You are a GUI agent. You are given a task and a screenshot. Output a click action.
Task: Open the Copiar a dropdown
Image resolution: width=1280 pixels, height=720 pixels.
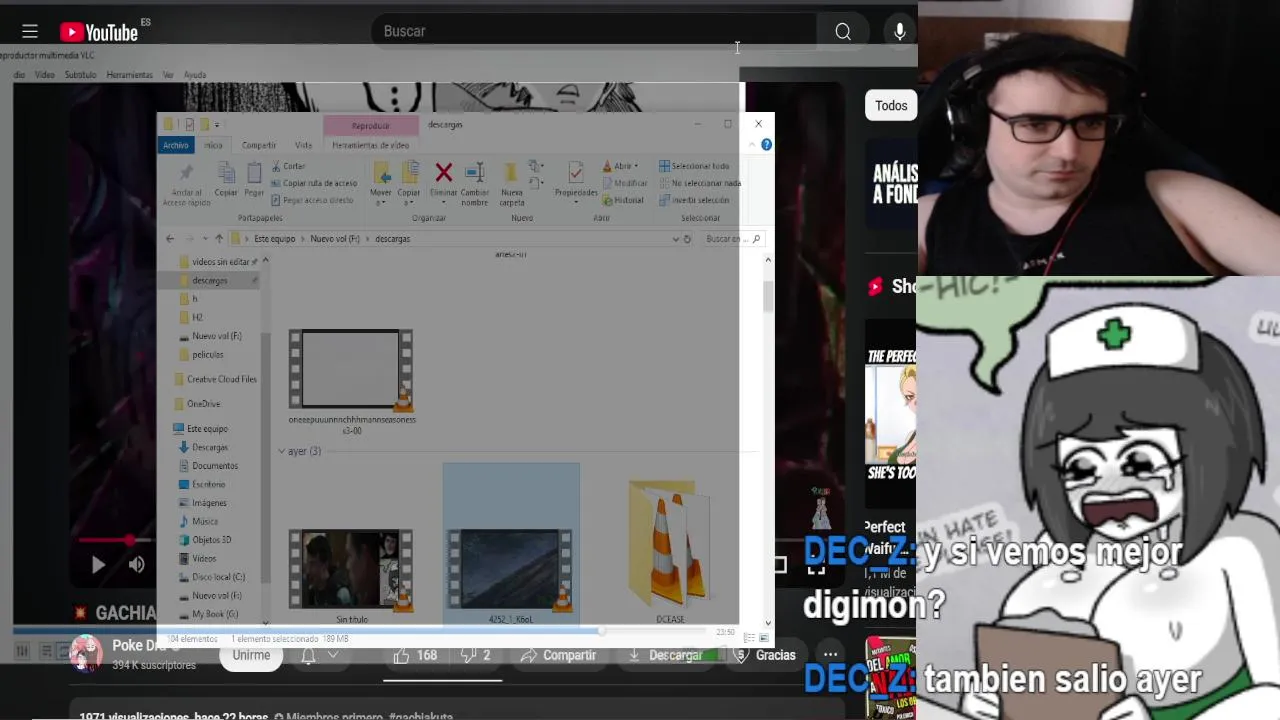click(x=409, y=185)
